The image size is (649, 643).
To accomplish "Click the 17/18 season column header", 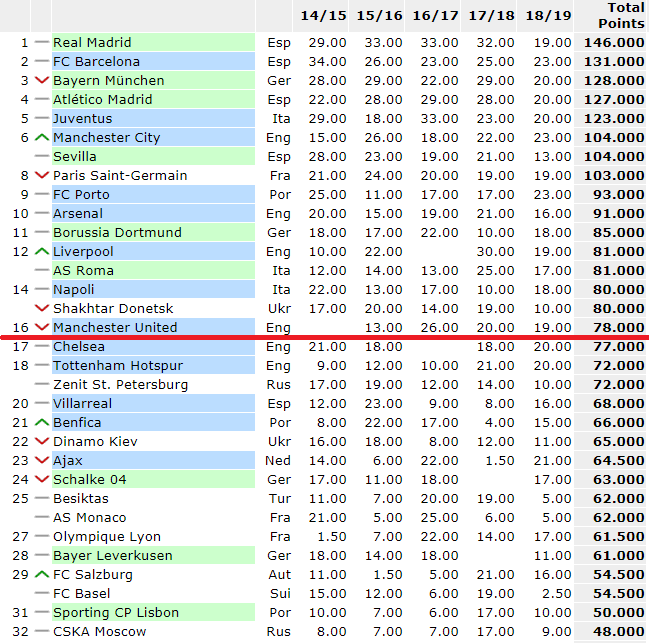I will [x=491, y=16].
